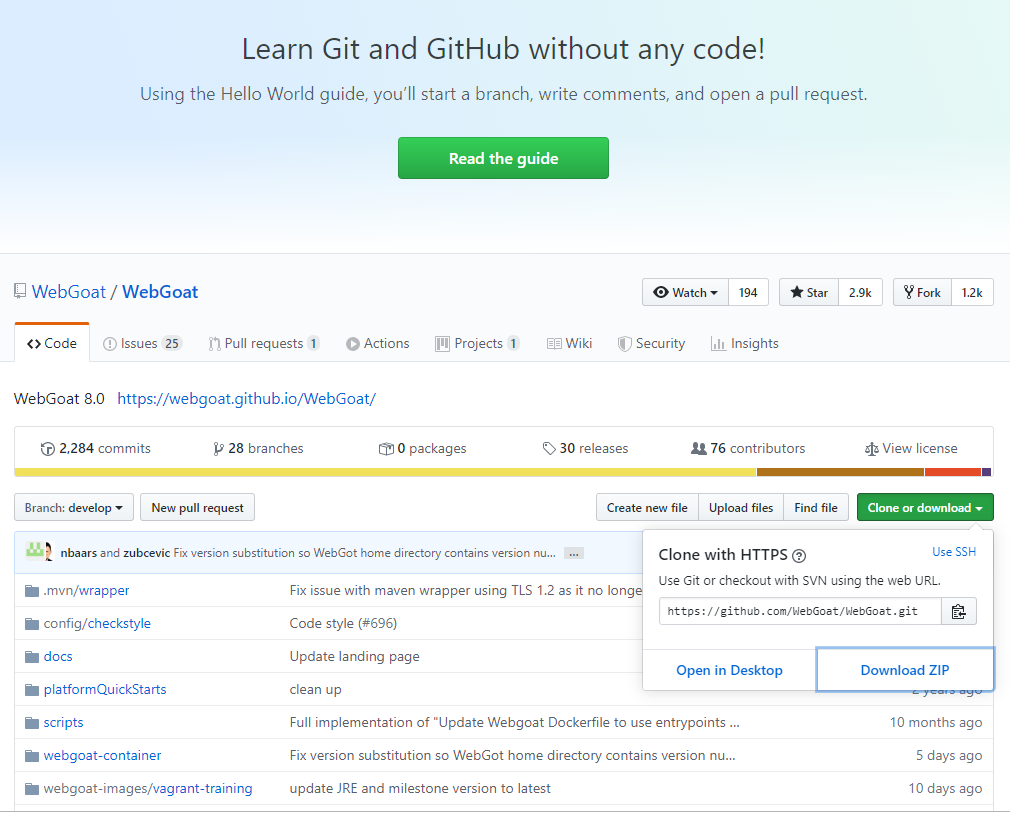Viewport: 1010px width, 813px height.
Task: Click the license scale icon
Action: click(x=872, y=449)
